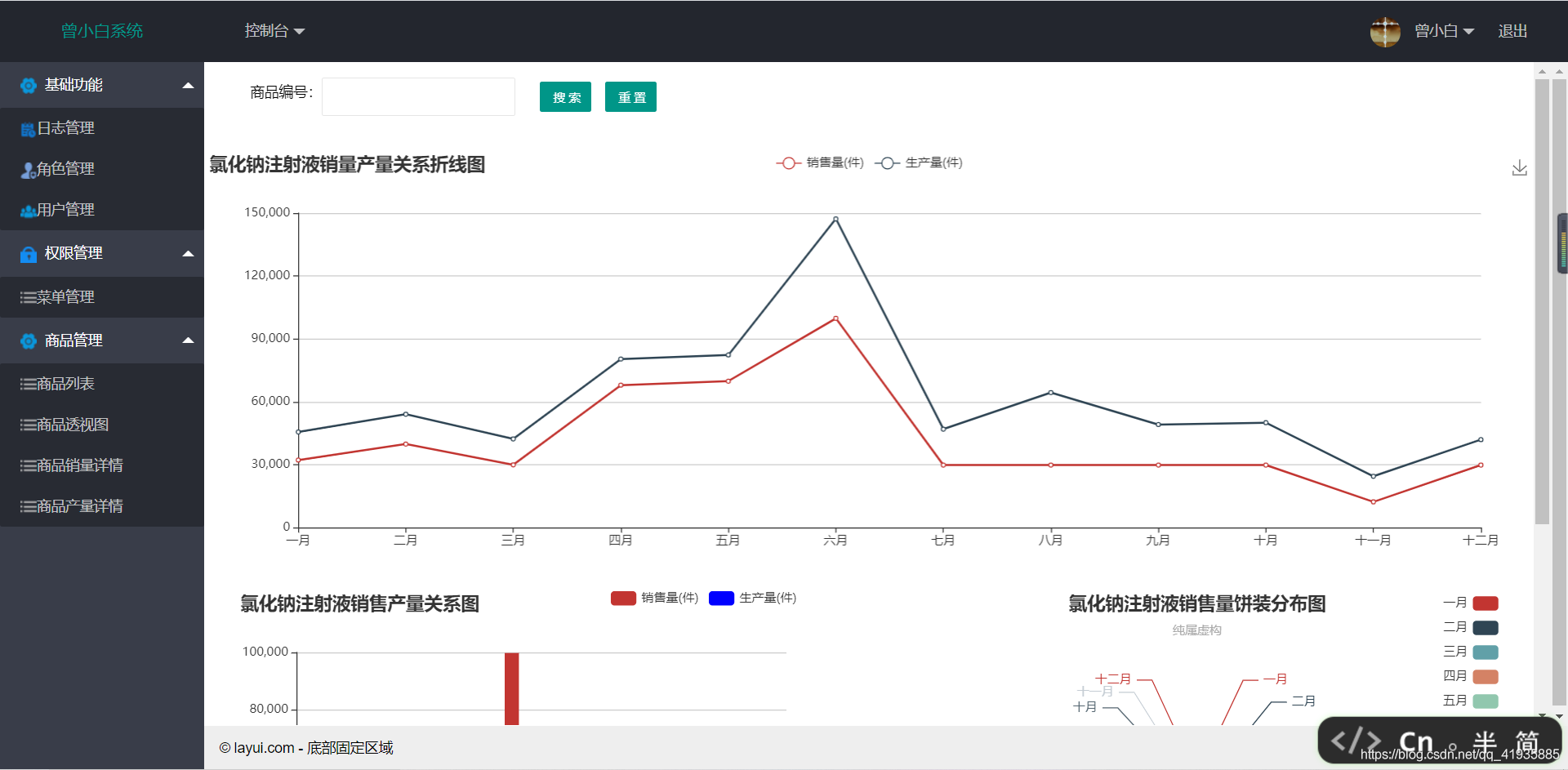The height and width of the screenshot is (770, 1568).
Task: Click the lock icon beside 权限管理
Action: [29, 254]
